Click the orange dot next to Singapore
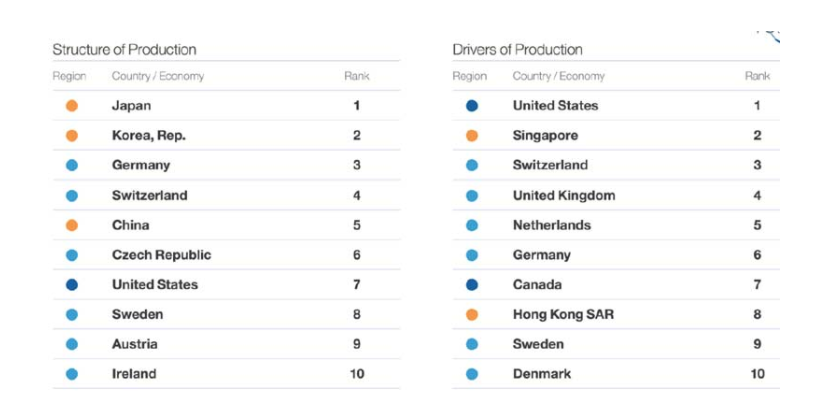The image size is (839, 413). 472,136
